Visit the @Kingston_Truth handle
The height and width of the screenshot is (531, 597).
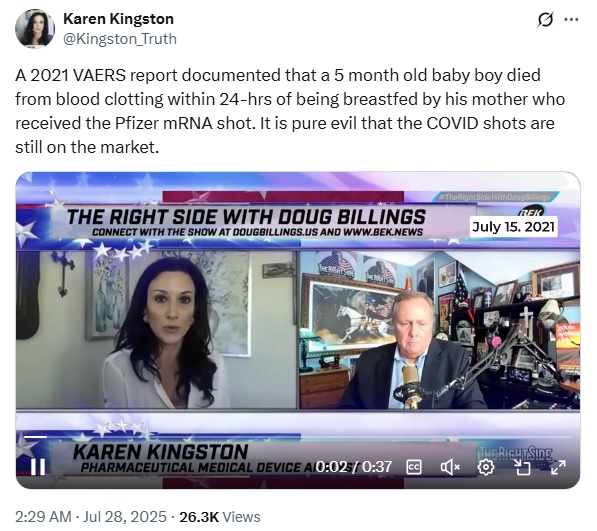pos(120,39)
